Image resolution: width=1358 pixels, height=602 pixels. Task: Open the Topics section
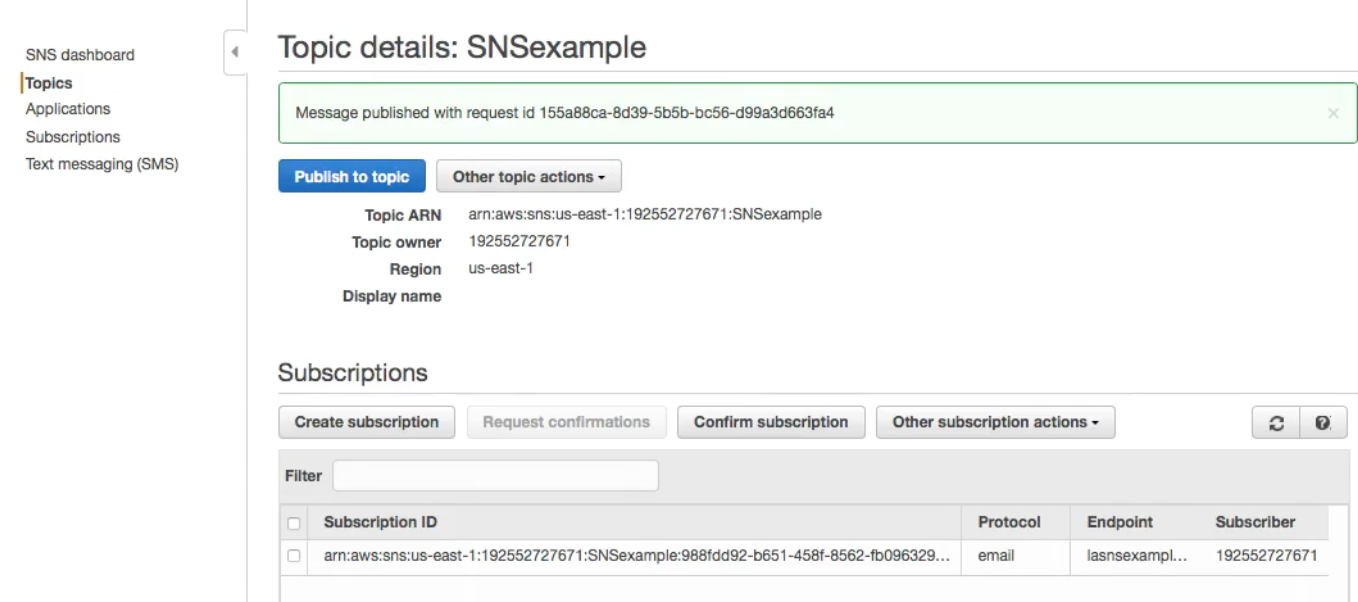49,83
